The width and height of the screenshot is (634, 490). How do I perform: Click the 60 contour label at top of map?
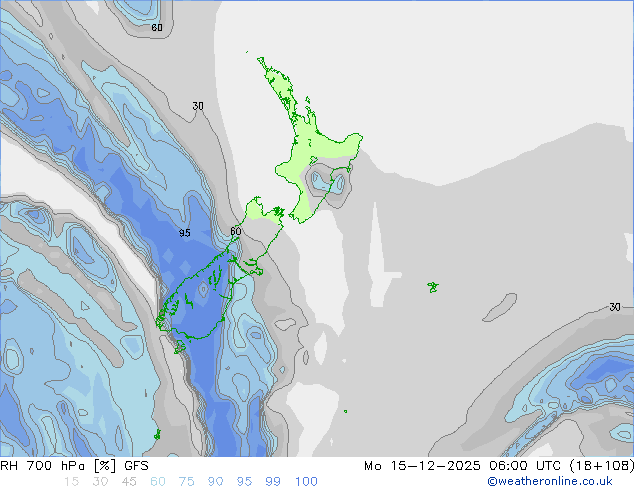click(x=157, y=27)
